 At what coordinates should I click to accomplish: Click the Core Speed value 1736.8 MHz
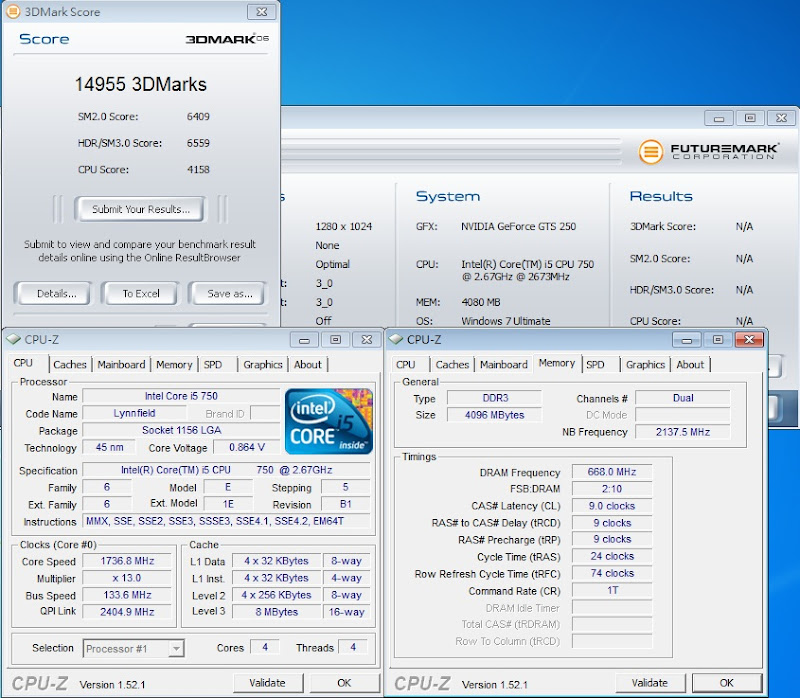tap(127, 561)
